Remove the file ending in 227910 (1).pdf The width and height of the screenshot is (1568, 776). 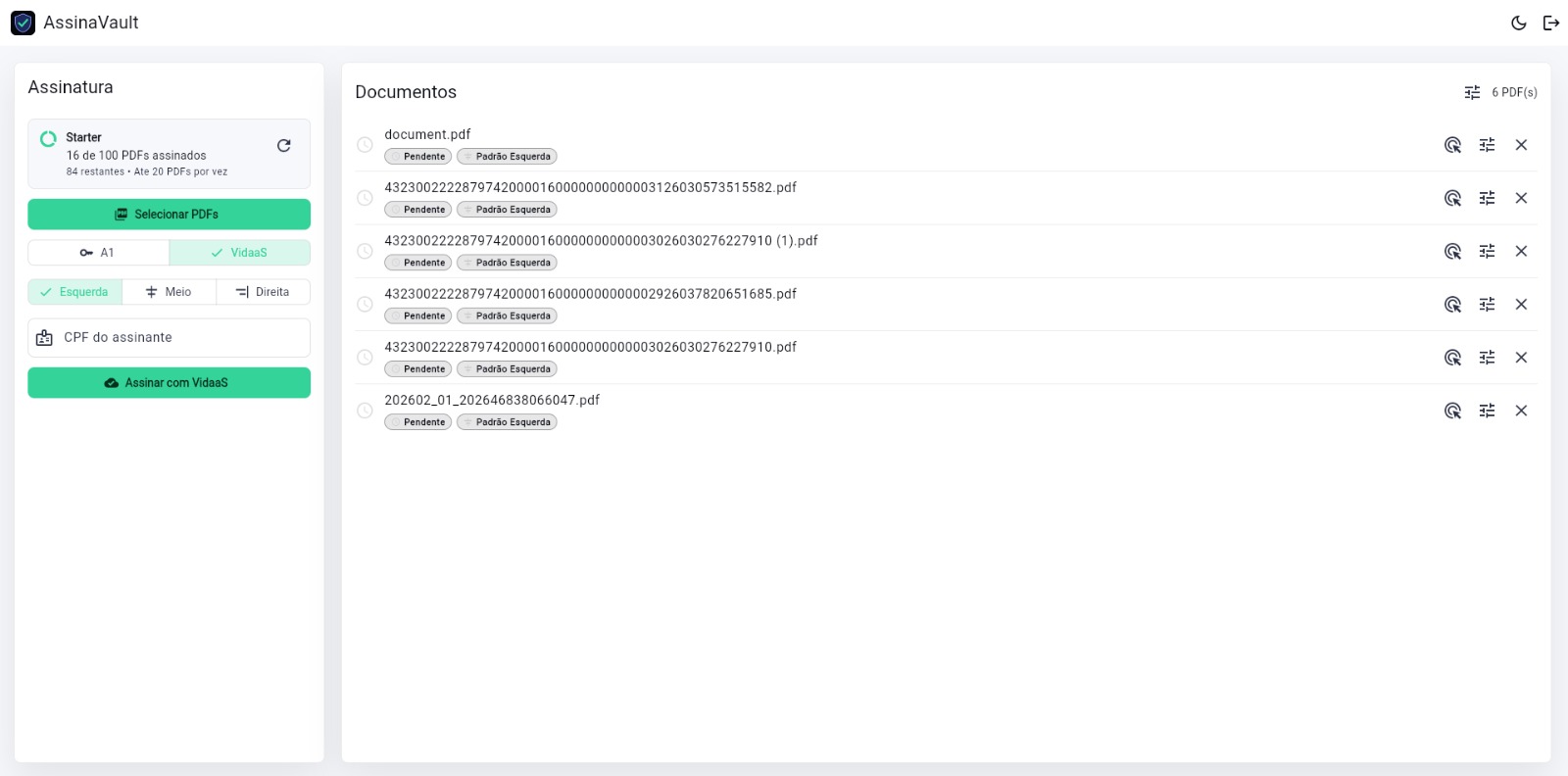(x=1522, y=251)
